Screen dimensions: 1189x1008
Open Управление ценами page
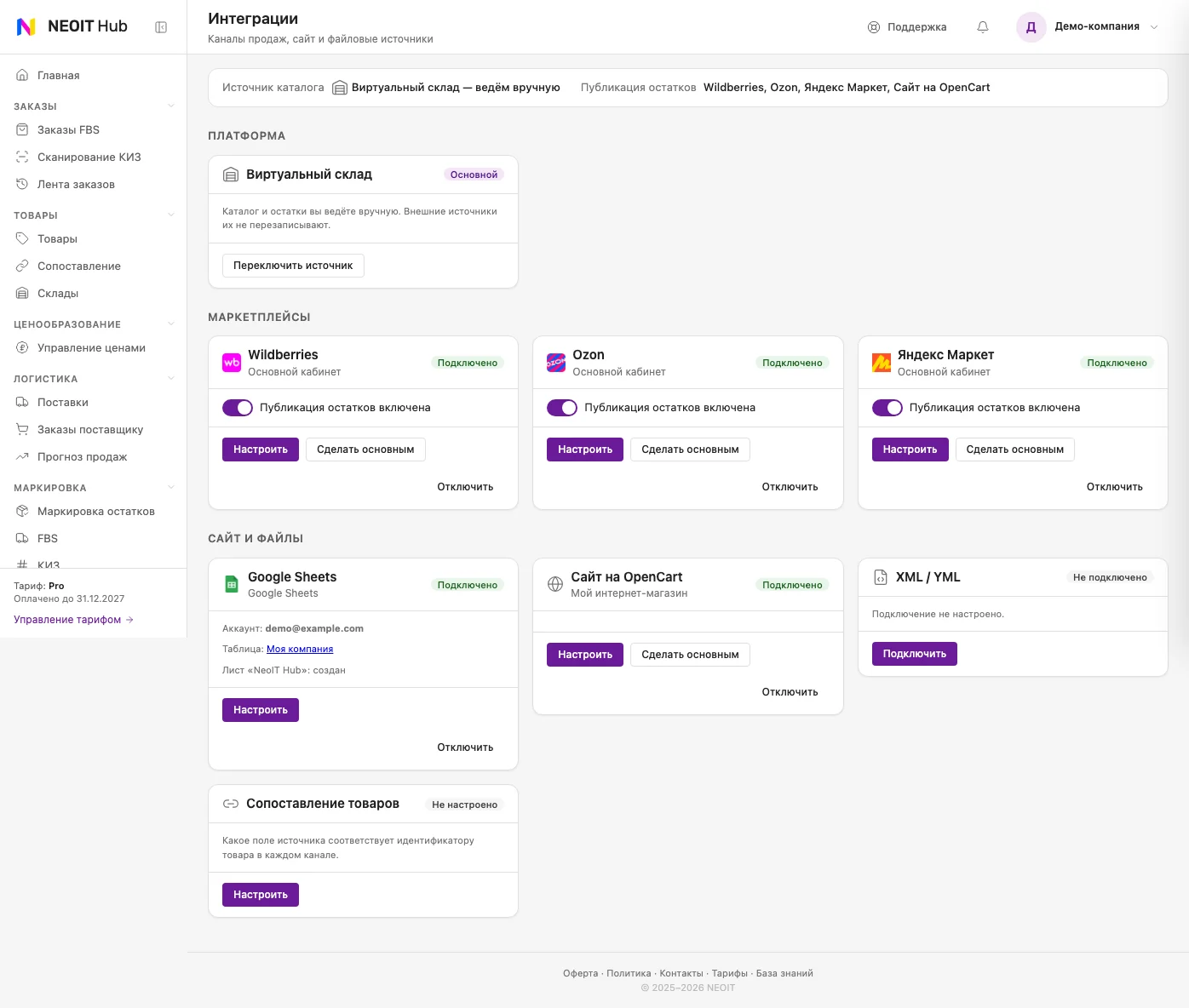pos(94,347)
